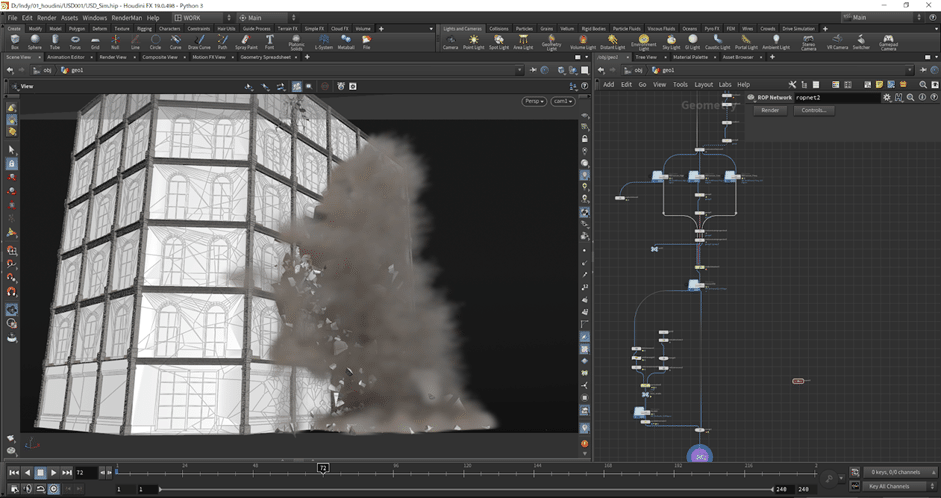This screenshot has width=941, height=498.
Task: Click the Render button on ropnet2
Action: (770, 110)
